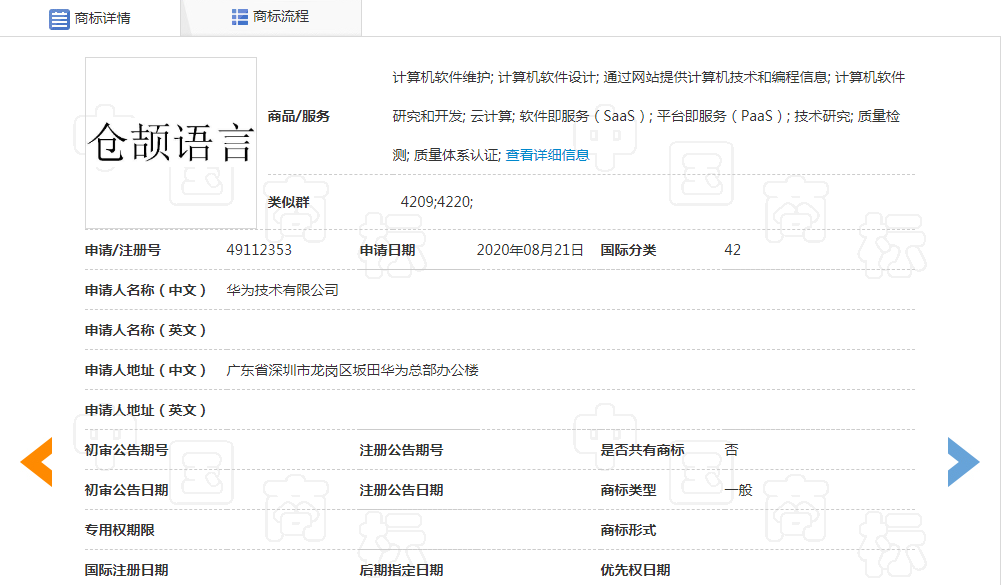
Task: Click the 商标详情 list icon
Action: point(59,19)
